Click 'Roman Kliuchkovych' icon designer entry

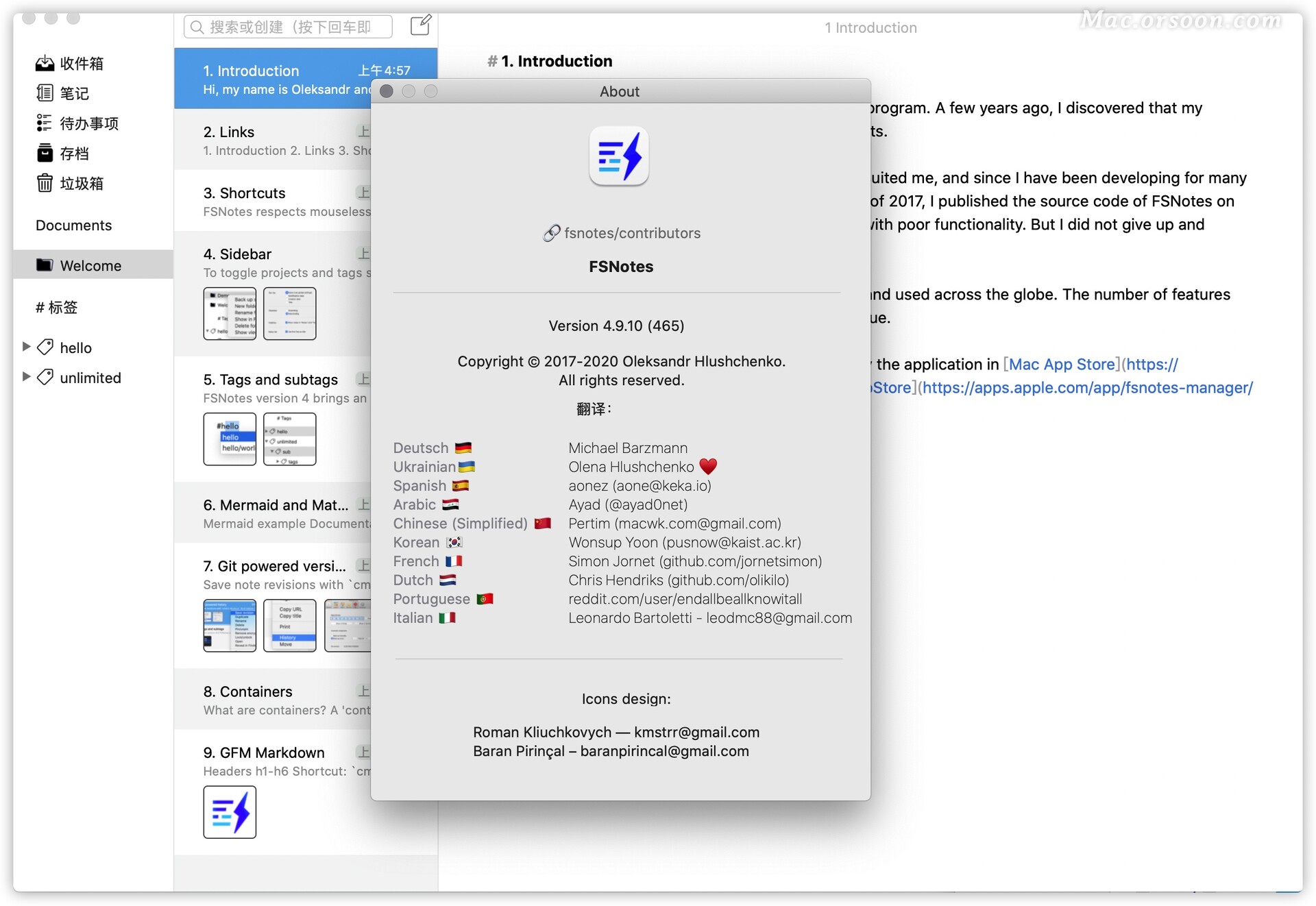(616, 732)
